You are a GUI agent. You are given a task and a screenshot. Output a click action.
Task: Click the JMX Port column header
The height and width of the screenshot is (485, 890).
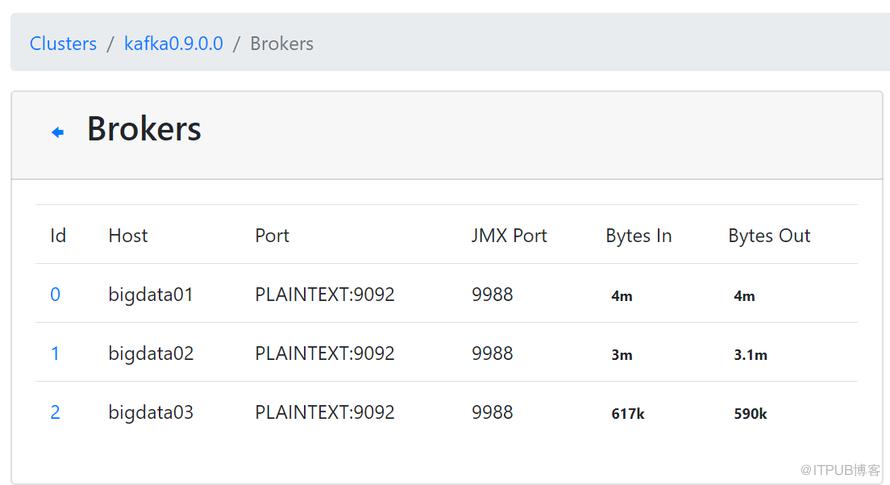509,235
